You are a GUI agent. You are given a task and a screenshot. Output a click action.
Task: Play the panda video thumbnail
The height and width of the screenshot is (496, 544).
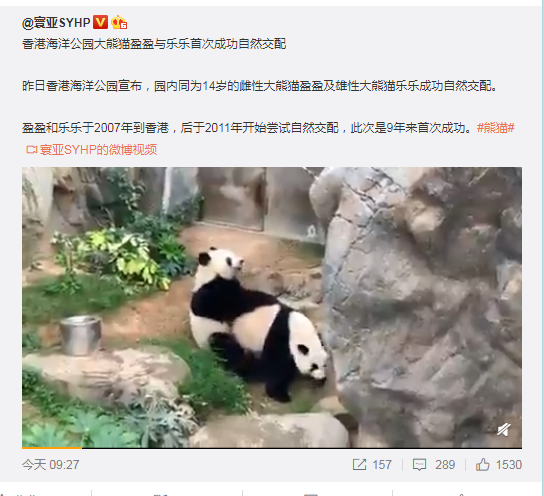click(272, 307)
